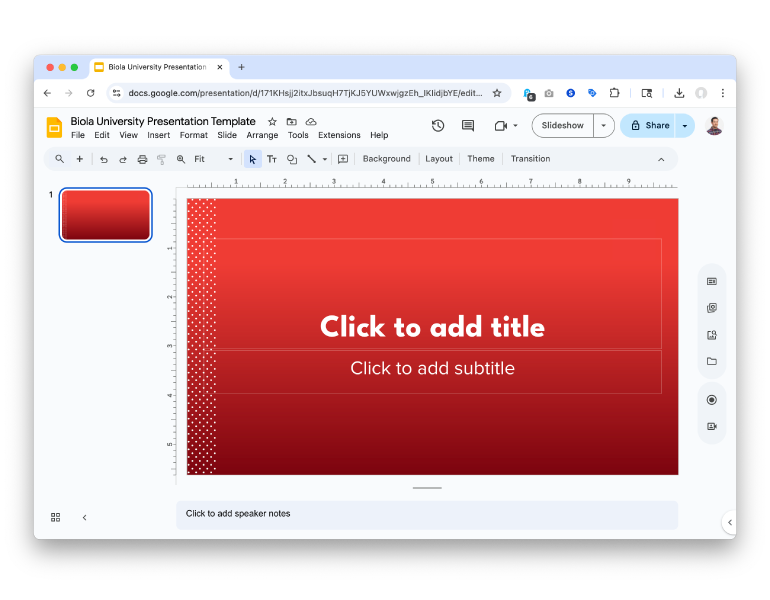Open the Tools menu
770x600 pixels.
298,135
